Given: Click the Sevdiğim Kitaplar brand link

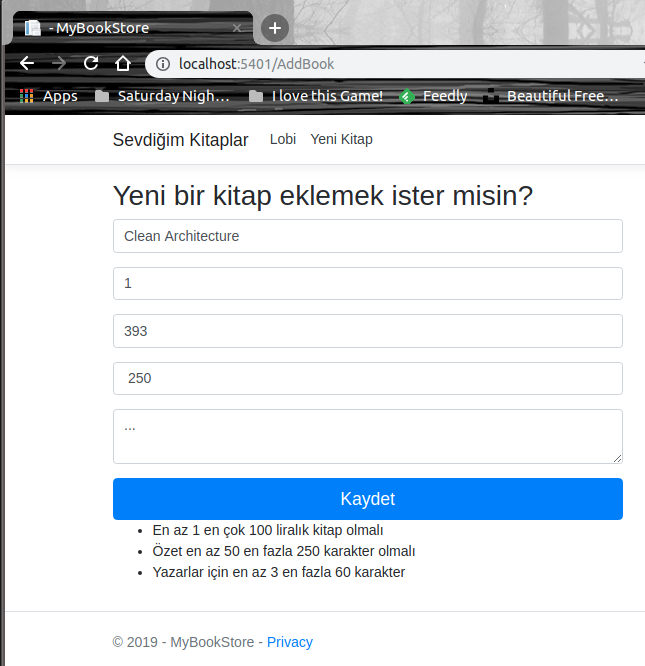Looking at the screenshot, I should [180, 140].
